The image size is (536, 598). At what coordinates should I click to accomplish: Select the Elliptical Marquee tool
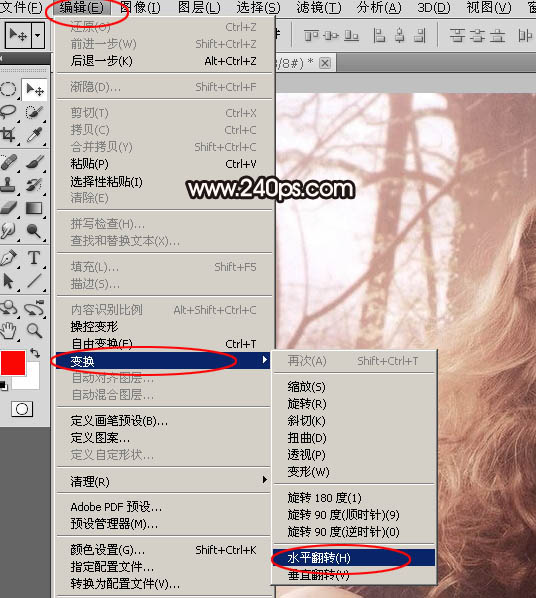coord(8,90)
